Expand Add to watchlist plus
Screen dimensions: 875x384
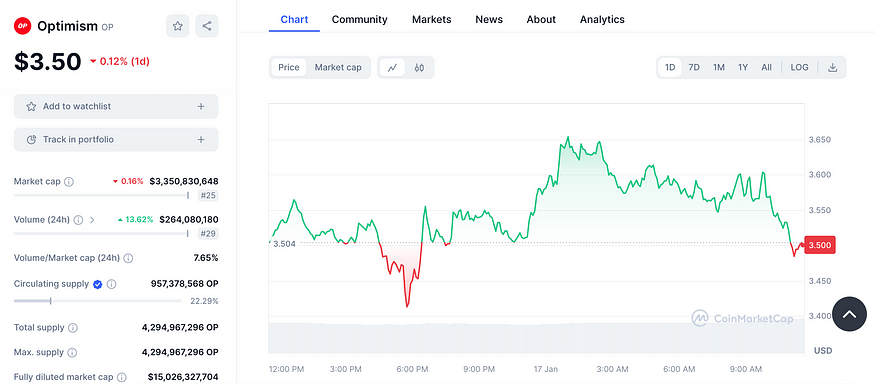201,106
